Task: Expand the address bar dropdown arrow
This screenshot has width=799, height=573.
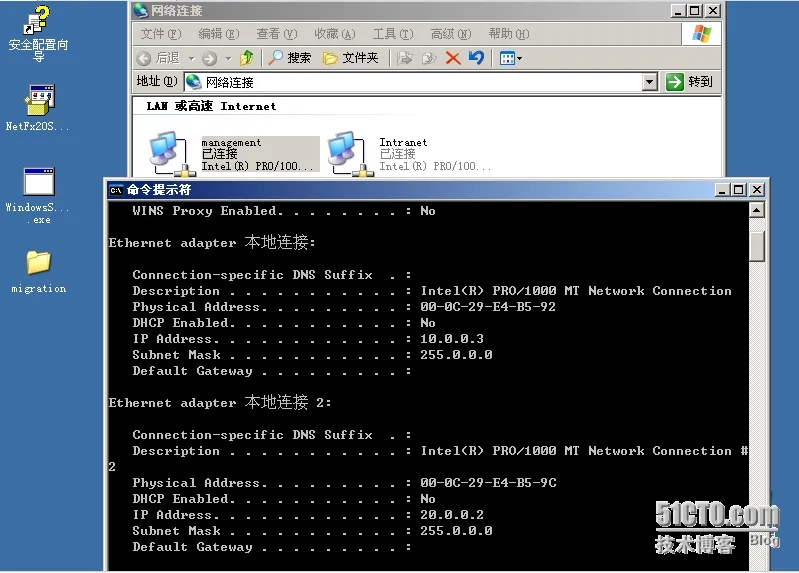Action: point(649,82)
